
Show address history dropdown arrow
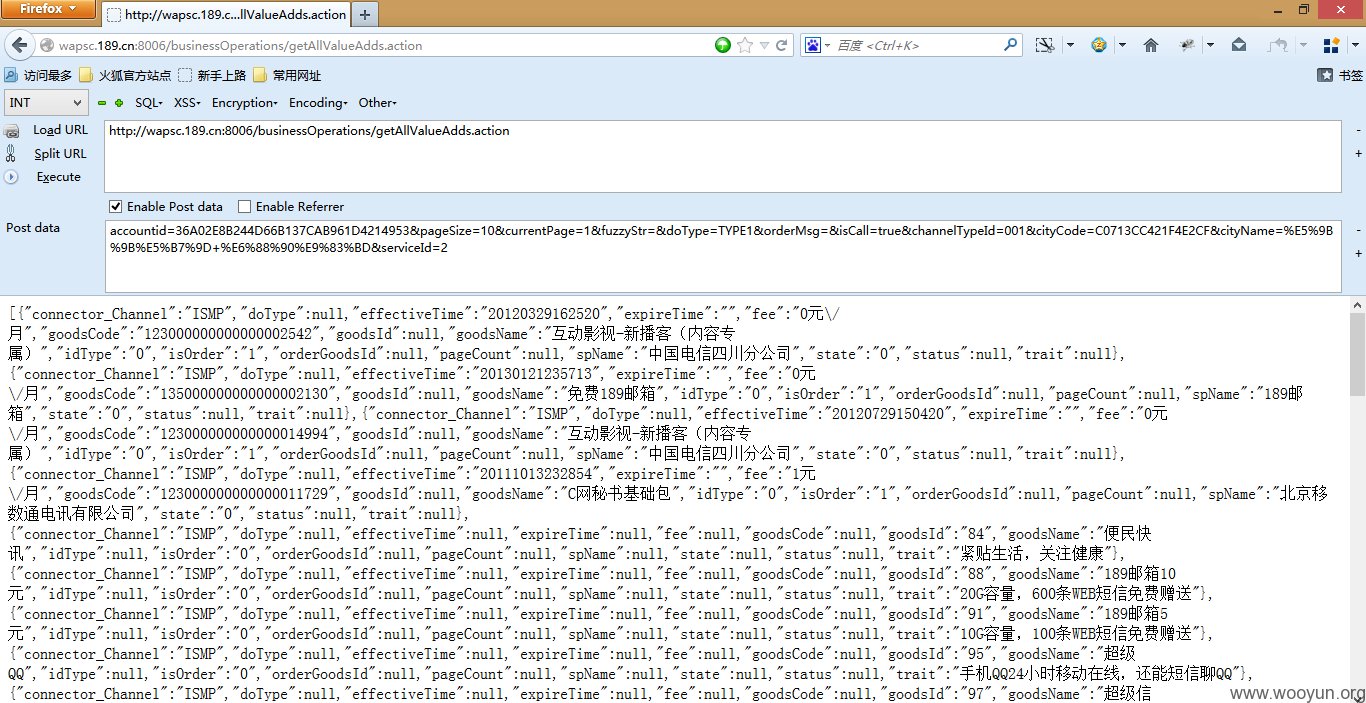click(764, 45)
